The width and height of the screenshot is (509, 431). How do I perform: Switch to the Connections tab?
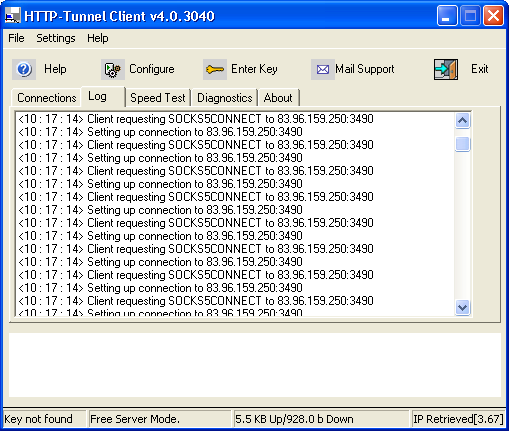click(x=47, y=98)
